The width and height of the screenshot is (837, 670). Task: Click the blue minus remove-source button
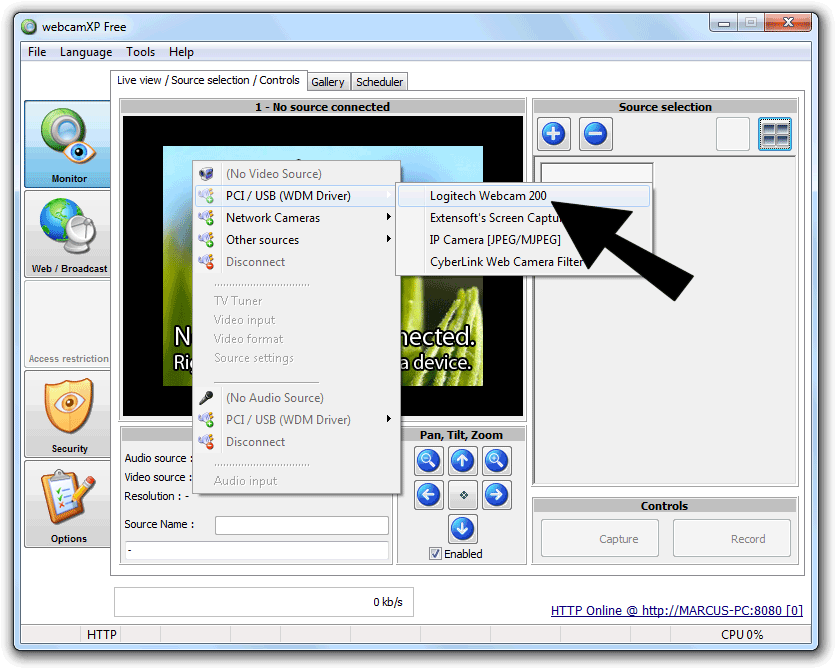[596, 133]
